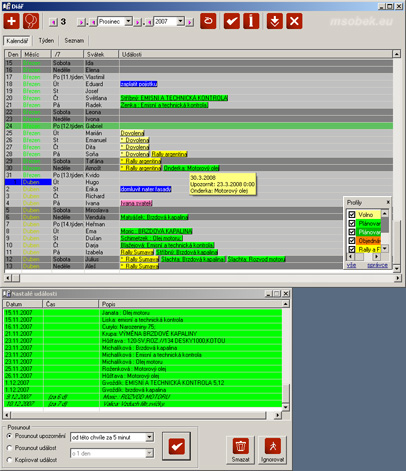This screenshot has width=406, height=471.
Task: Click the Smazat trash can button
Action: click(240, 450)
